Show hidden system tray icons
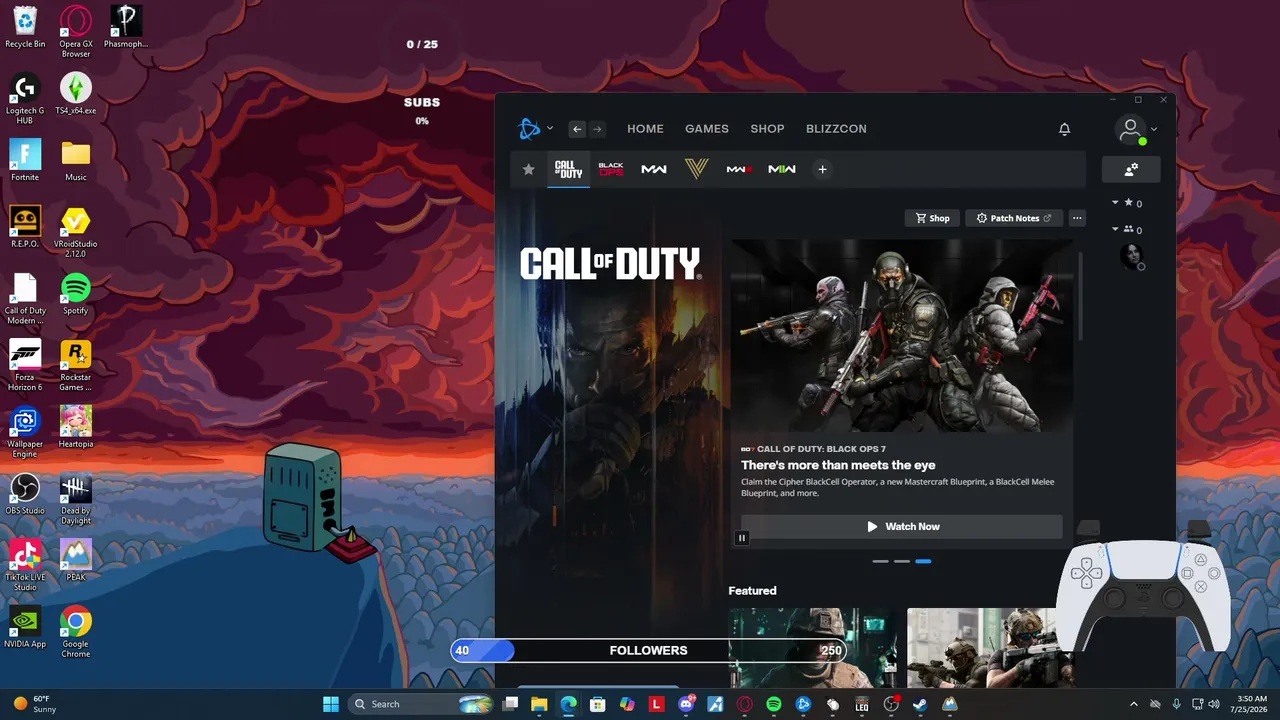Screen dimensions: 1280x720 (x=1133, y=704)
